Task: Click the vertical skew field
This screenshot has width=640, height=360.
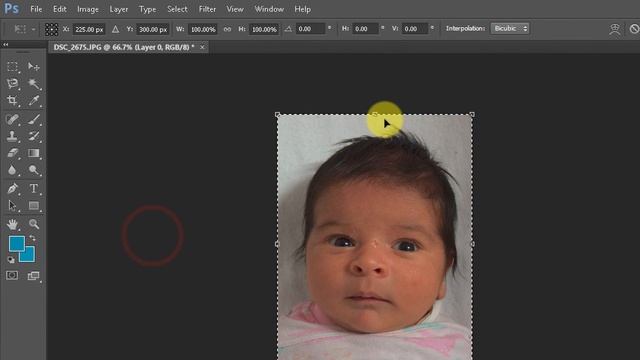Action: click(415, 29)
